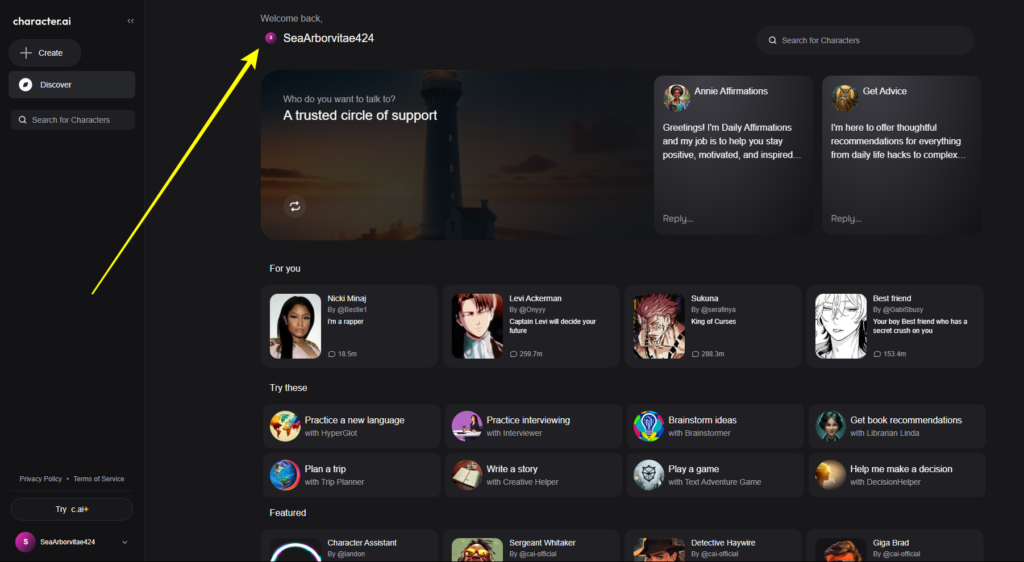Click Plan a trip suggestion
1024x562 pixels.
(351, 475)
